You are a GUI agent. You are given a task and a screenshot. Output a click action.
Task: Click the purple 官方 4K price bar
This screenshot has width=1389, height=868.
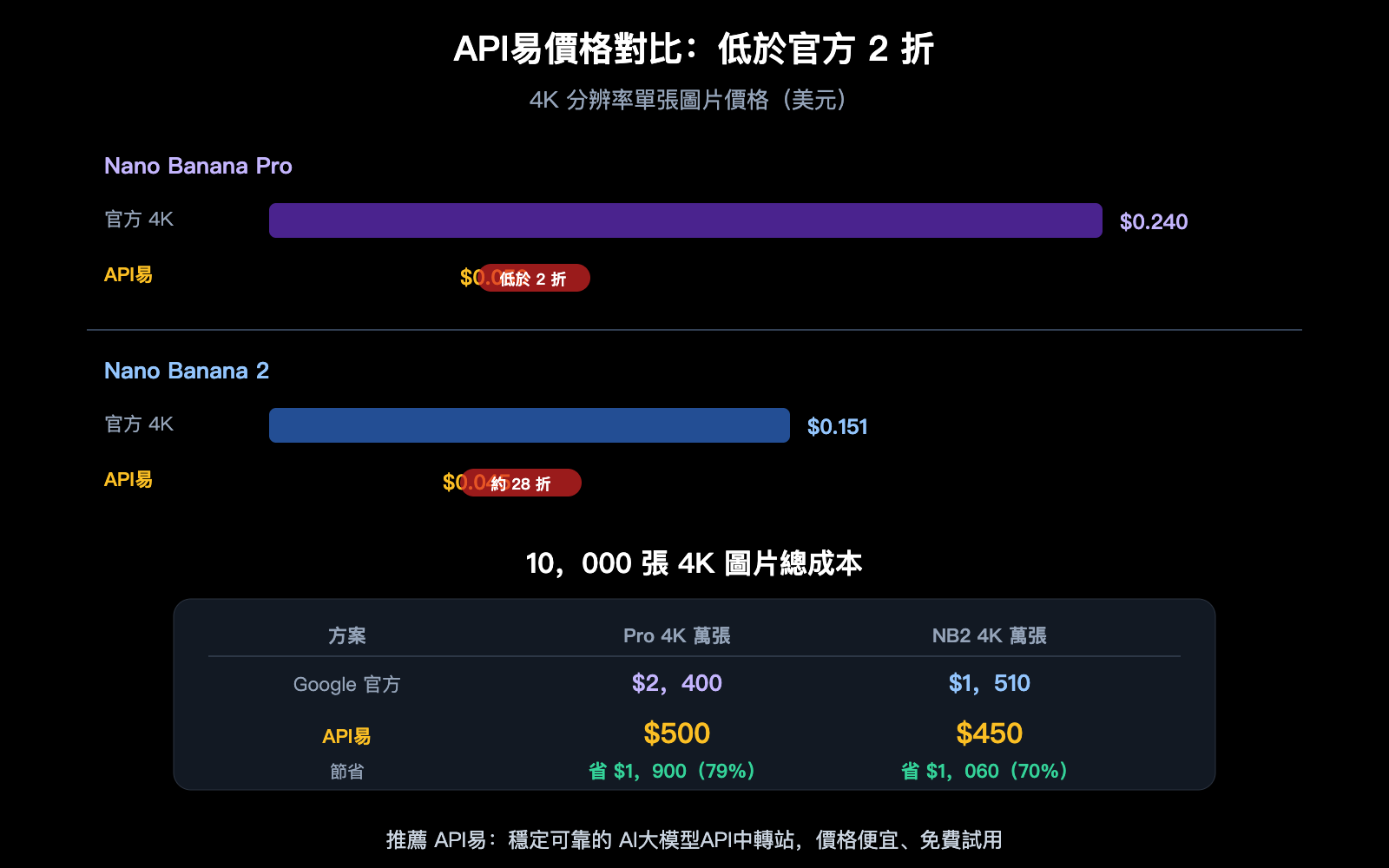tap(686, 220)
